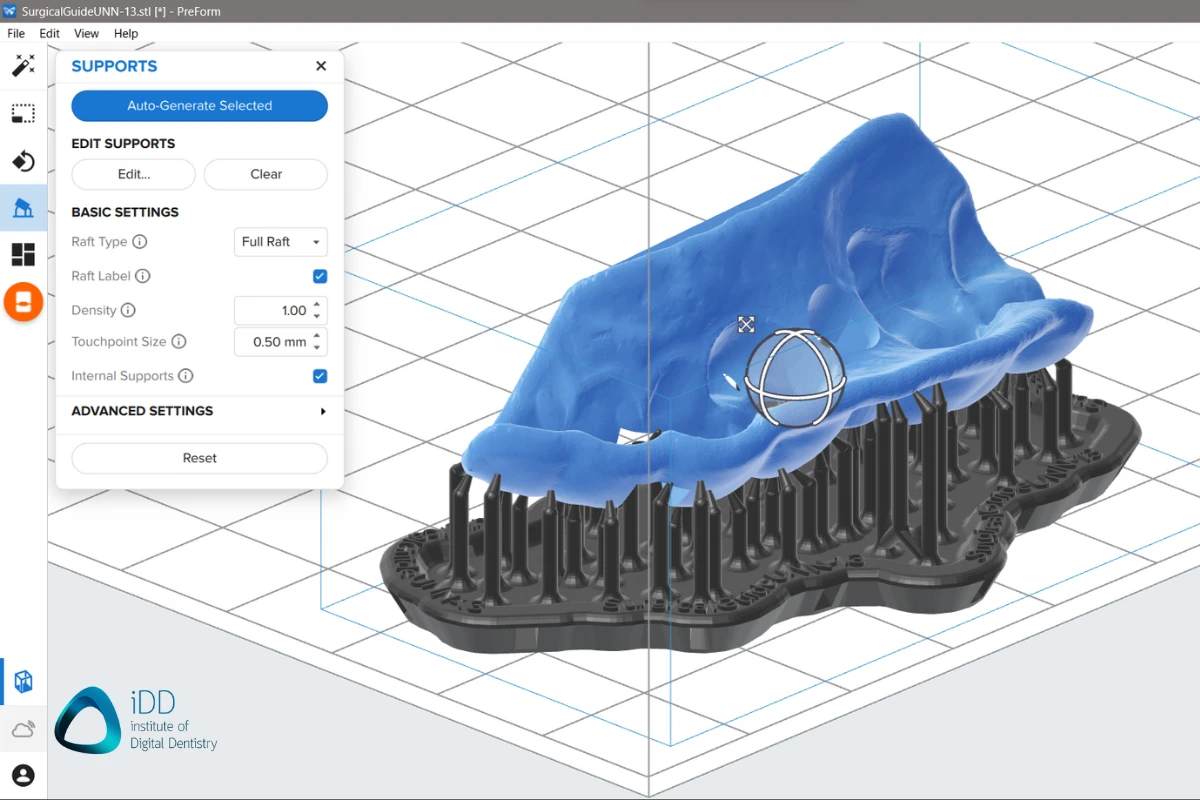
Task: Click the job/model cube icon
Action: click(x=23, y=682)
